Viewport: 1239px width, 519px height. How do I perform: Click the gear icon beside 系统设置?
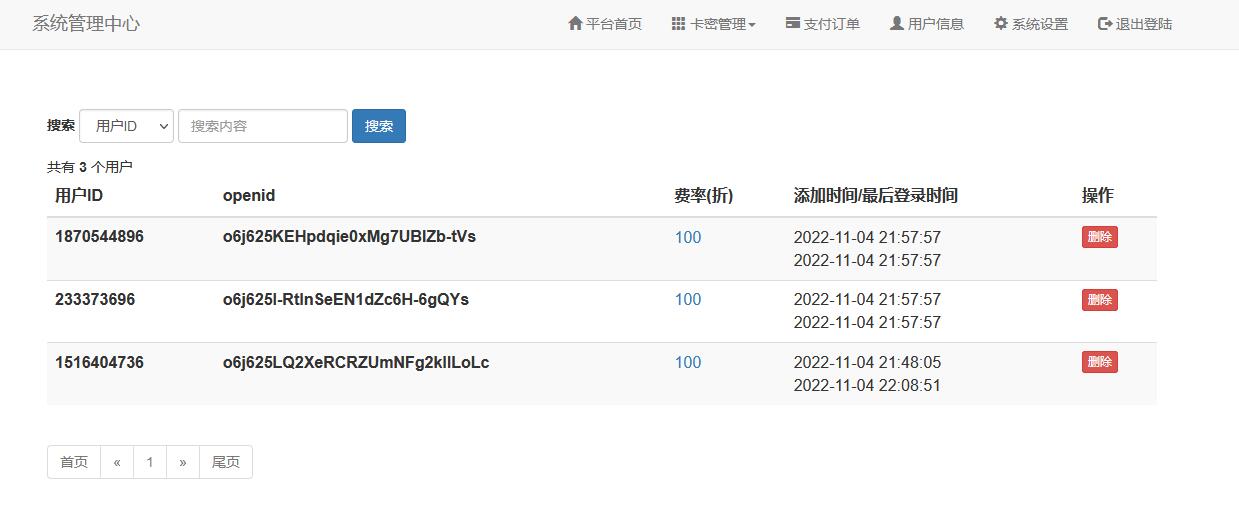click(1001, 23)
